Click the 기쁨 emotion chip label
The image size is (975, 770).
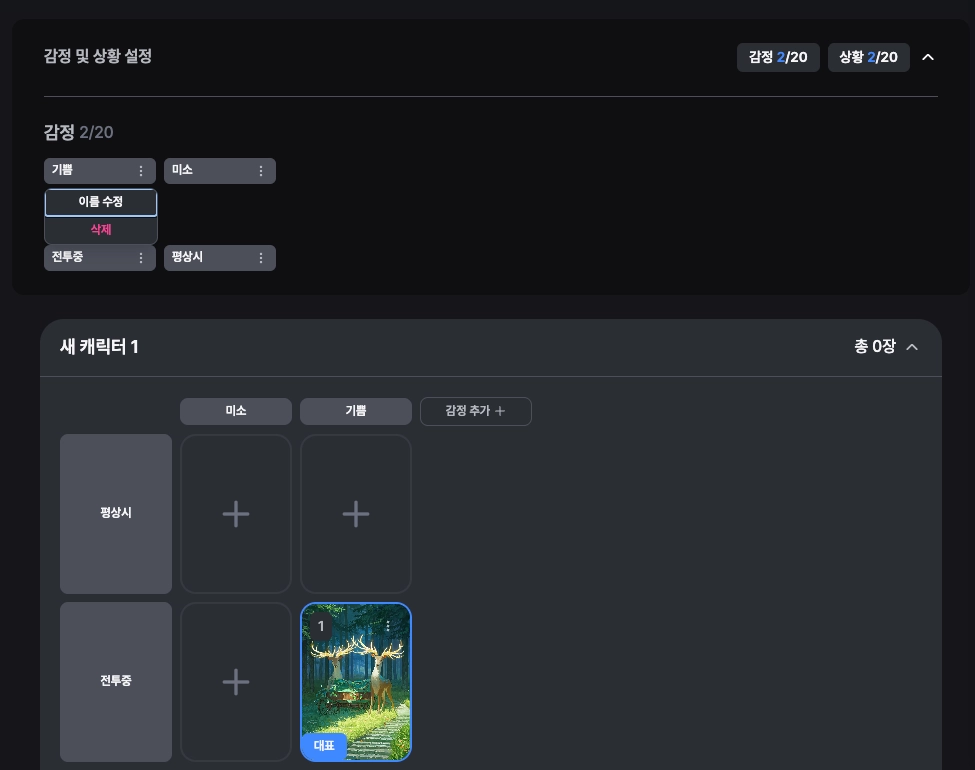click(62, 170)
